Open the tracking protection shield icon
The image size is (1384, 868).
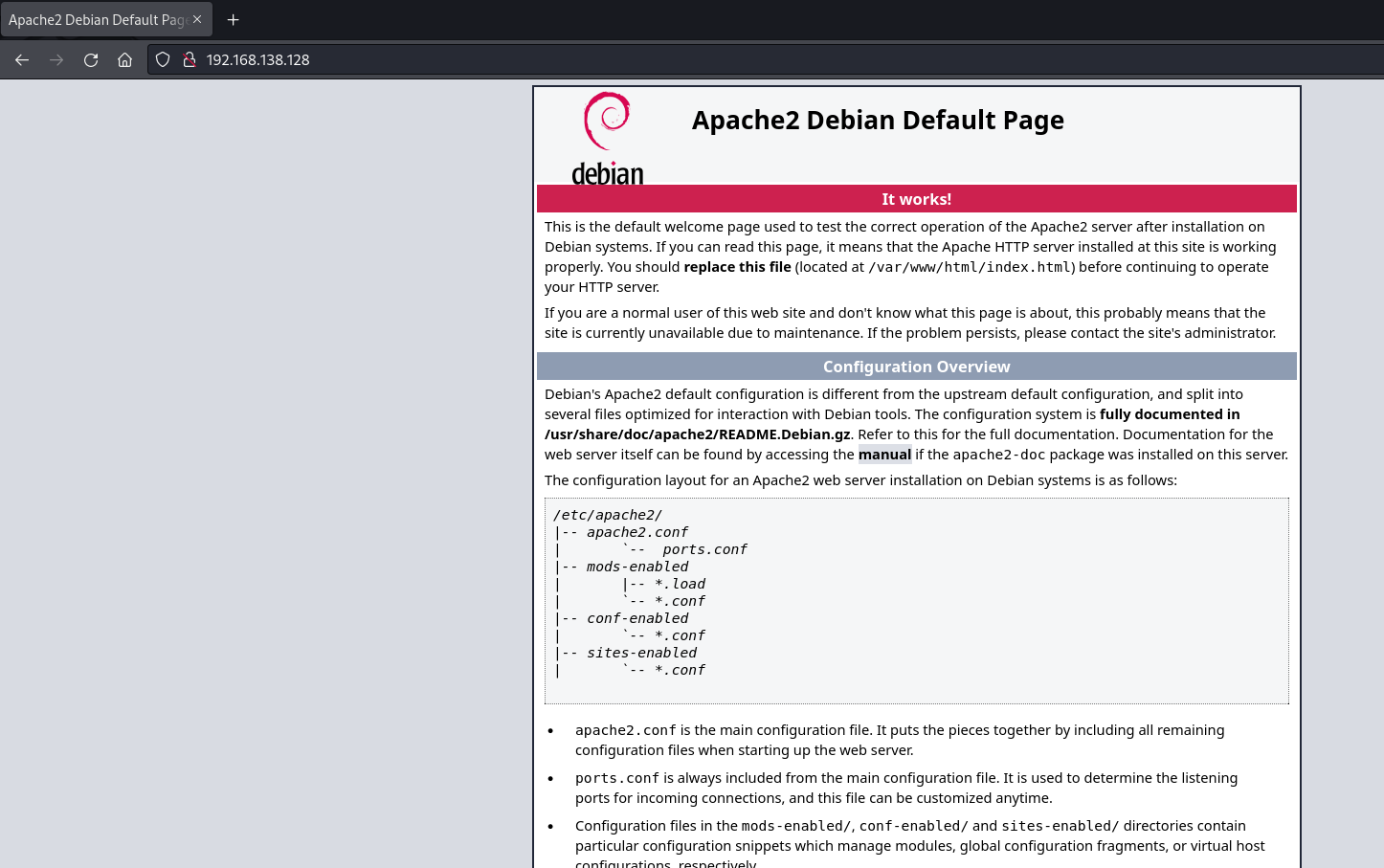(x=163, y=59)
